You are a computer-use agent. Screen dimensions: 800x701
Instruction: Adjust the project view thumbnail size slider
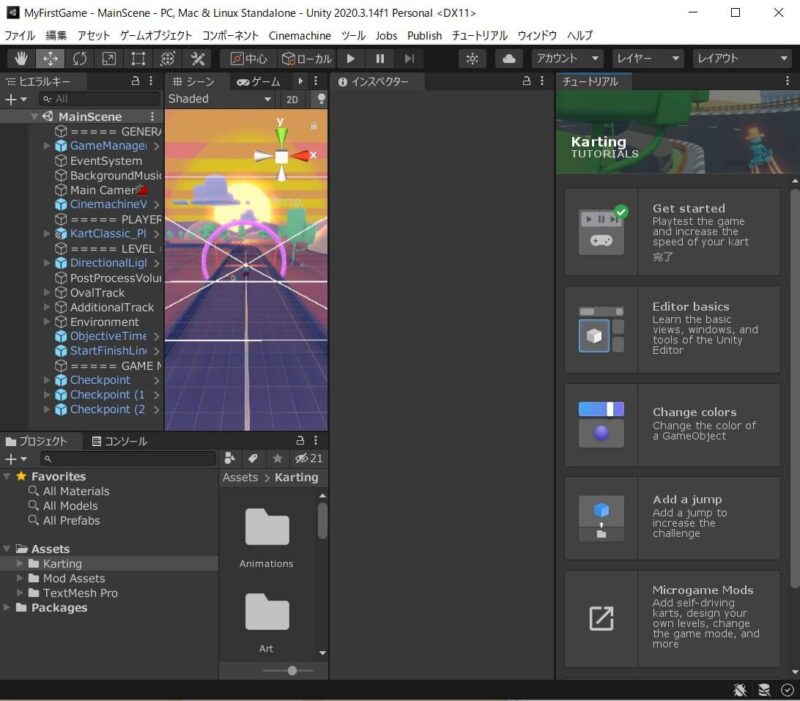(290, 672)
